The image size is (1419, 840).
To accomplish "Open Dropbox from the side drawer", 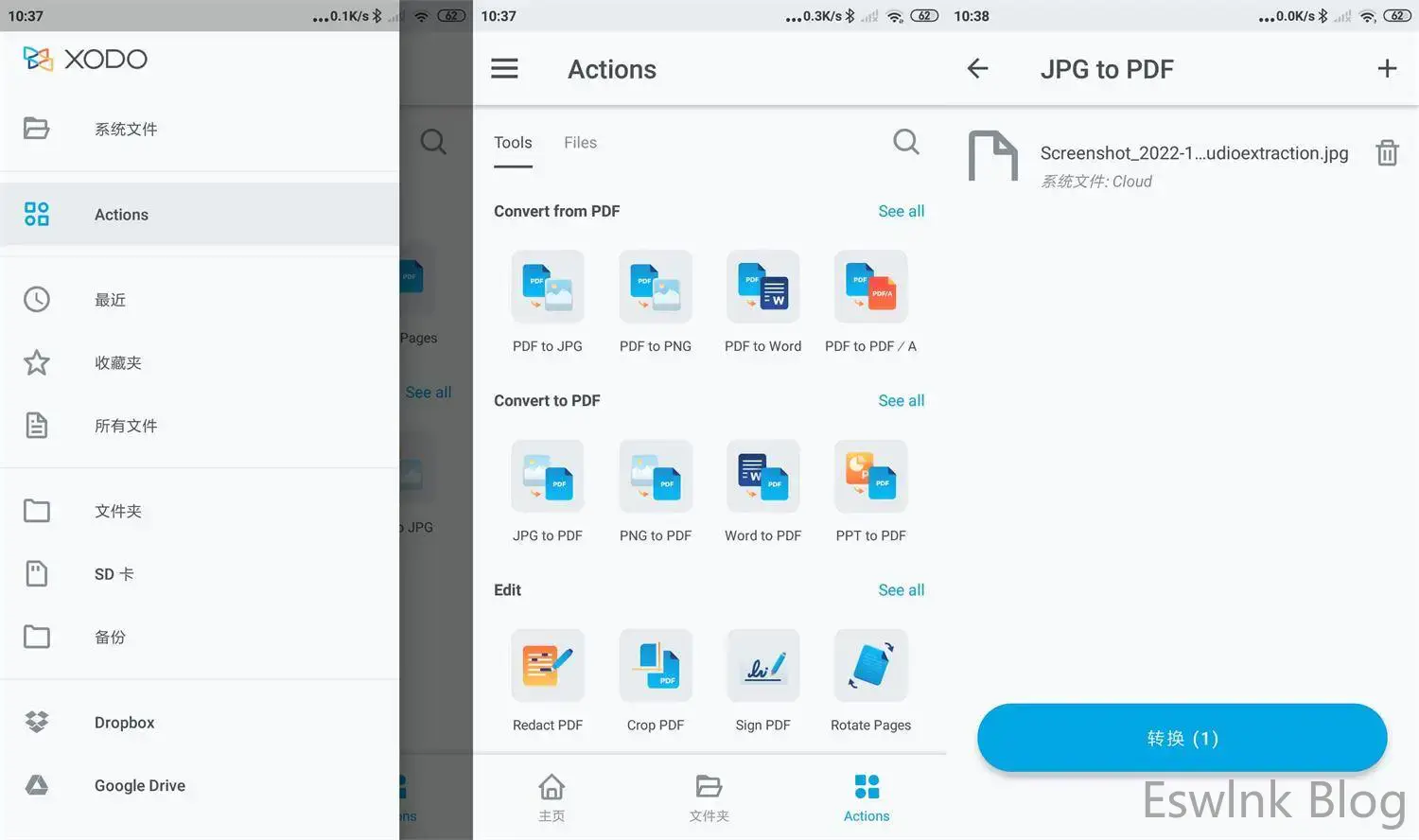I will [x=124, y=723].
